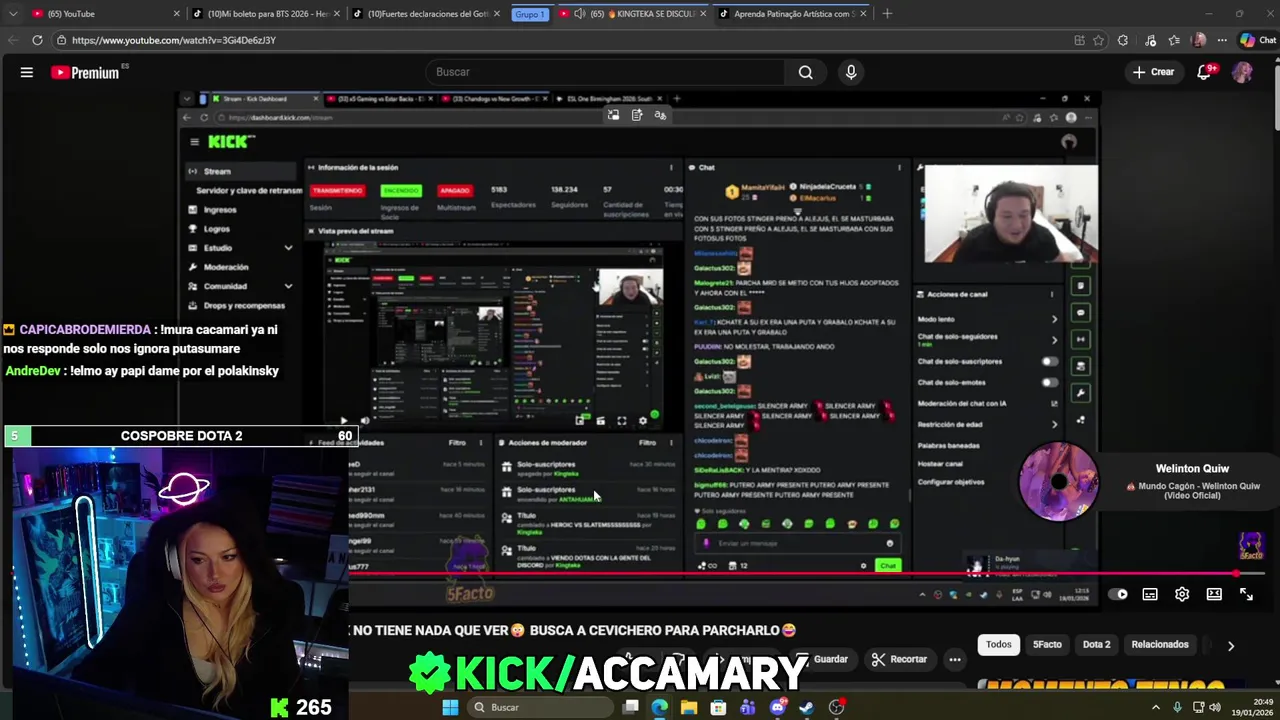Switch to Mi boleto para BTS tab
Screen dimensions: 1280x720
pyautogui.click(x=266, y=14)
